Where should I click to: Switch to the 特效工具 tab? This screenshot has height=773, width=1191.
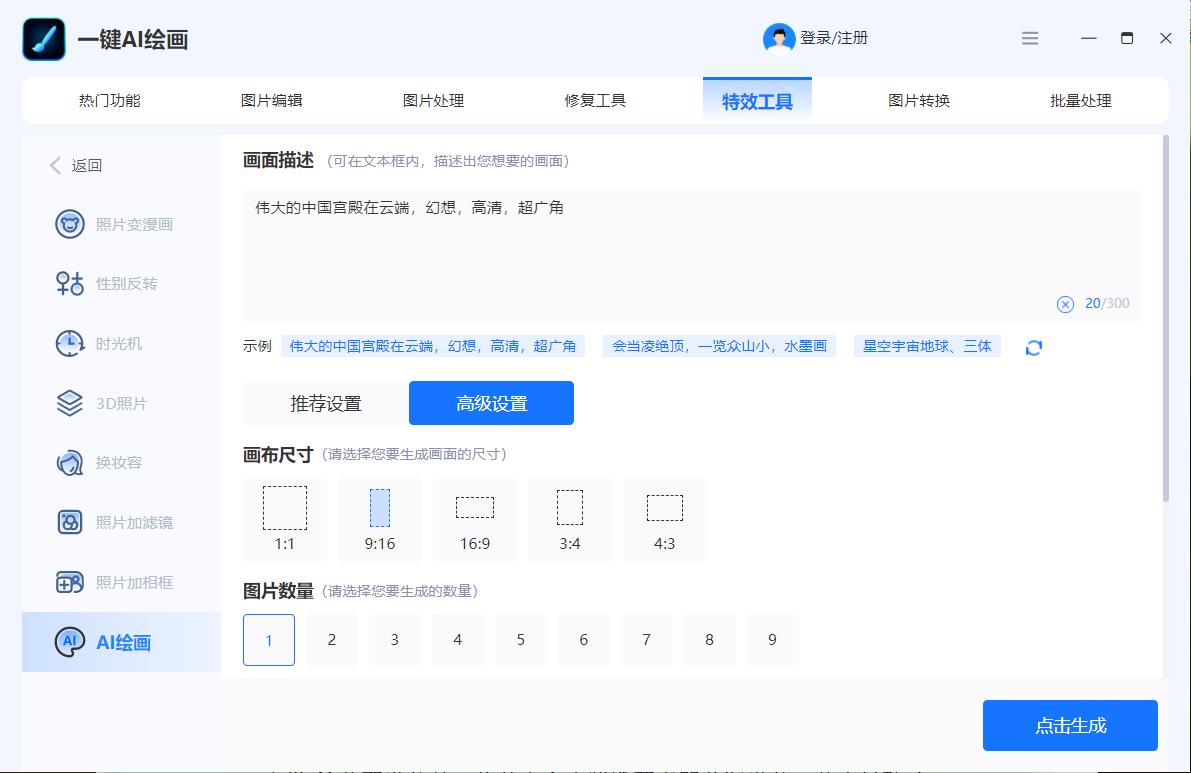(757, 100)
